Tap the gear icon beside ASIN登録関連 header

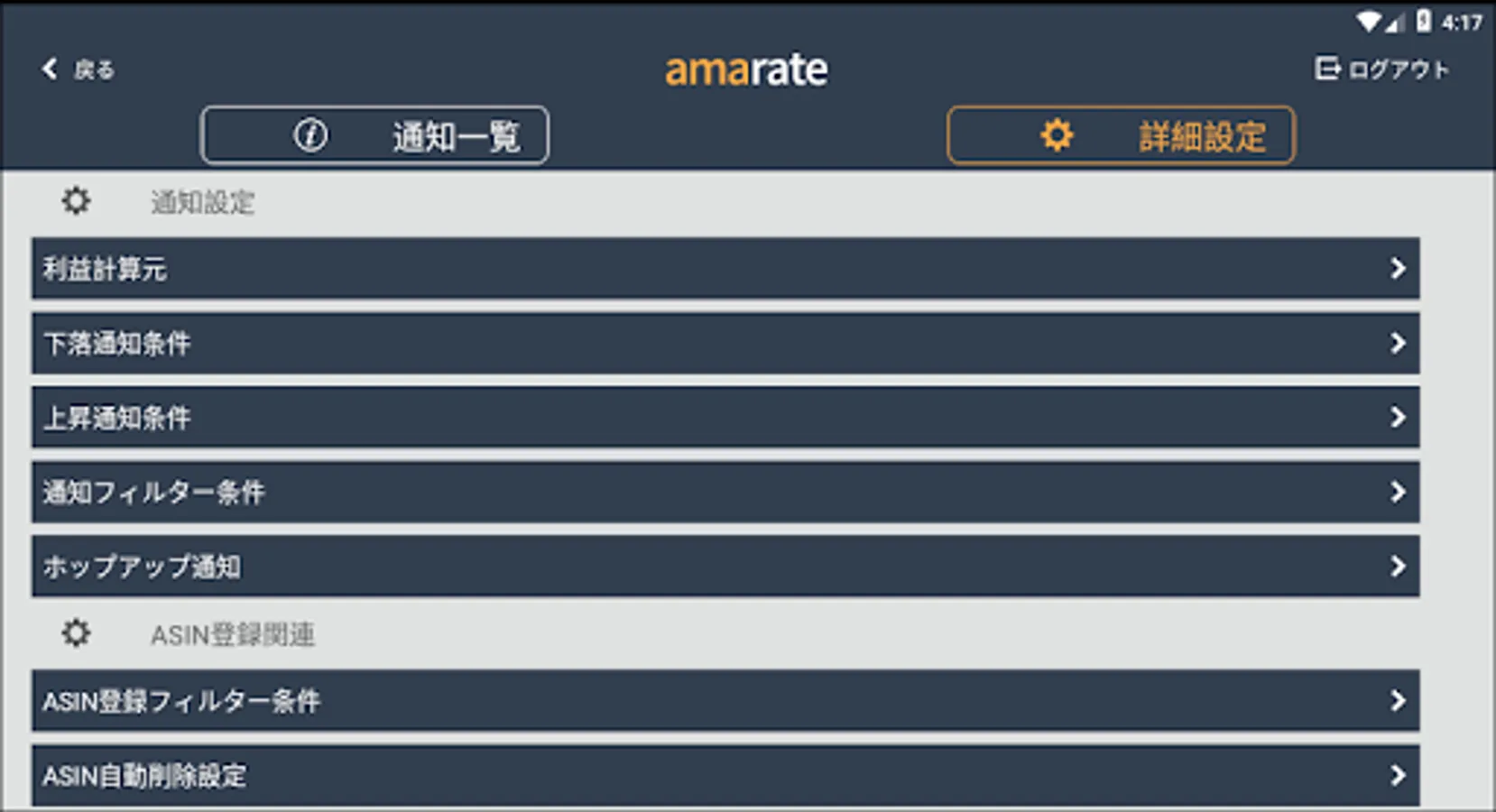pos(76,634)
